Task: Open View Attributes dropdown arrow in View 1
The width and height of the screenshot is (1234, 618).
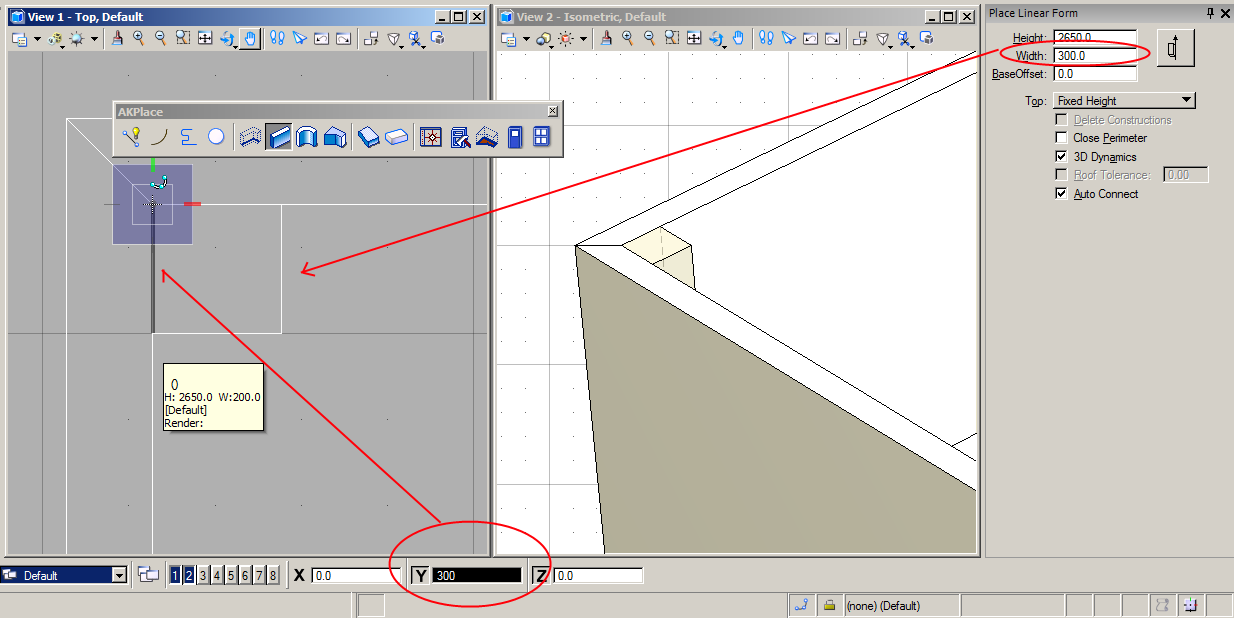Action: tap(37, 39)
